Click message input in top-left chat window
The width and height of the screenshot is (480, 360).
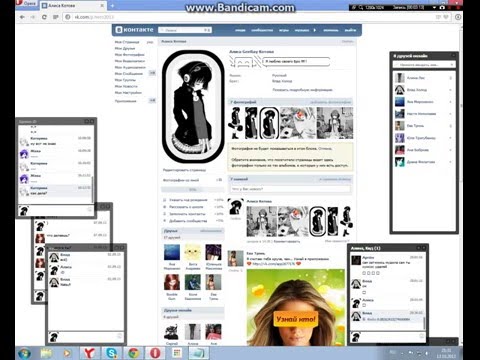57,210
